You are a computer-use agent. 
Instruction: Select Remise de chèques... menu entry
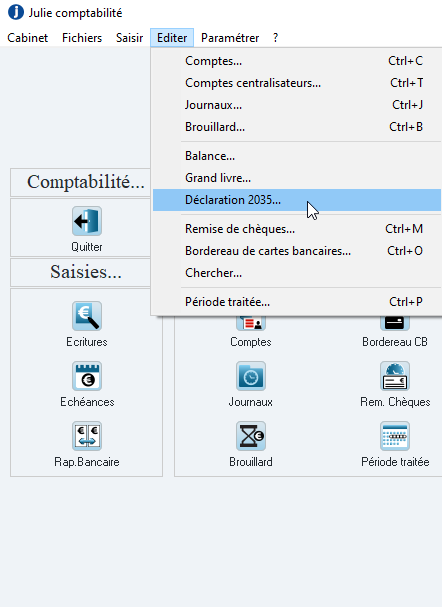coord(297,229)
